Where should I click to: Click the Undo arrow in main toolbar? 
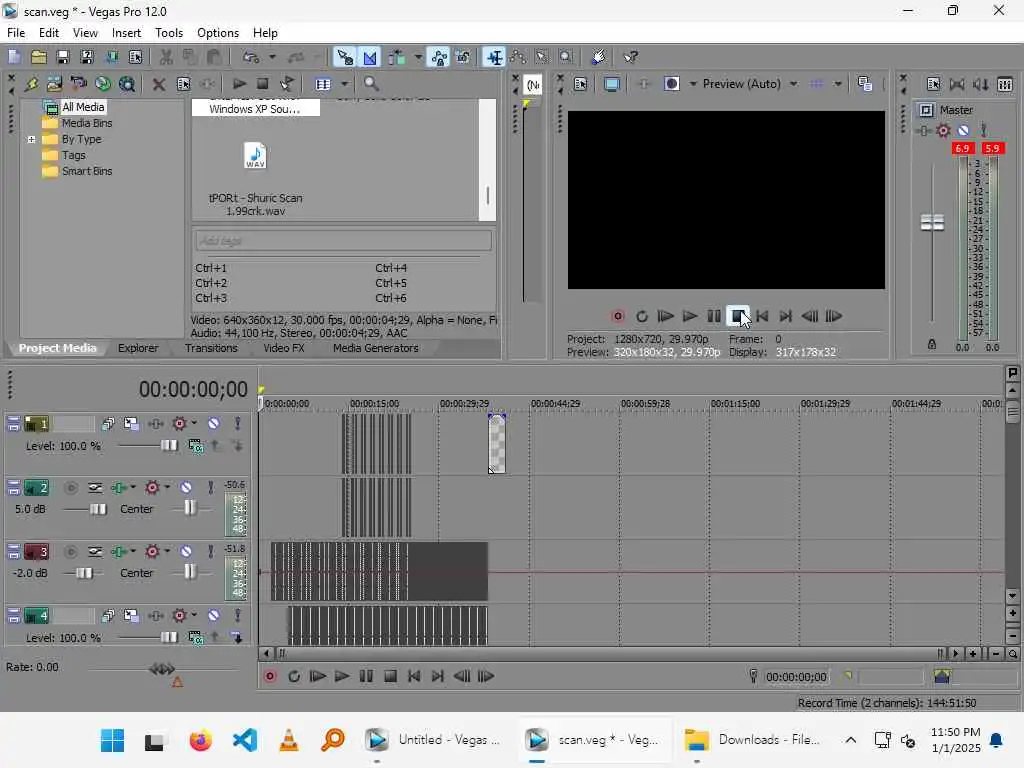coord(251,57)
